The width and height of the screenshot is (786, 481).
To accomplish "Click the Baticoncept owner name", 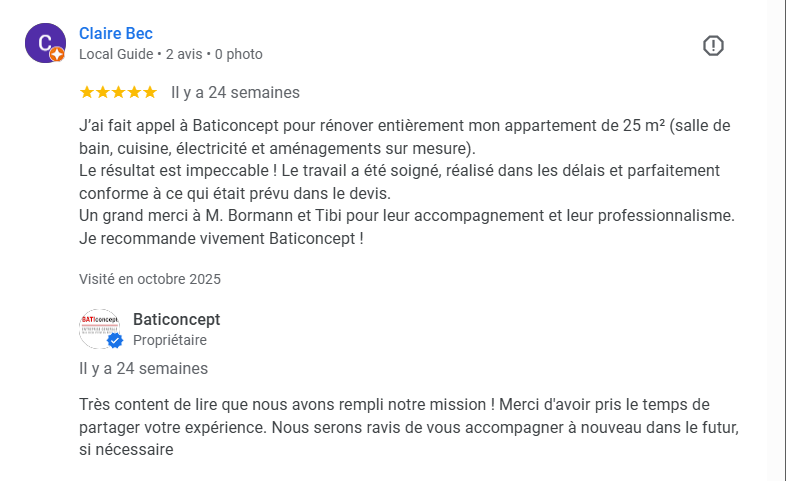I will (x=176, y=319).
